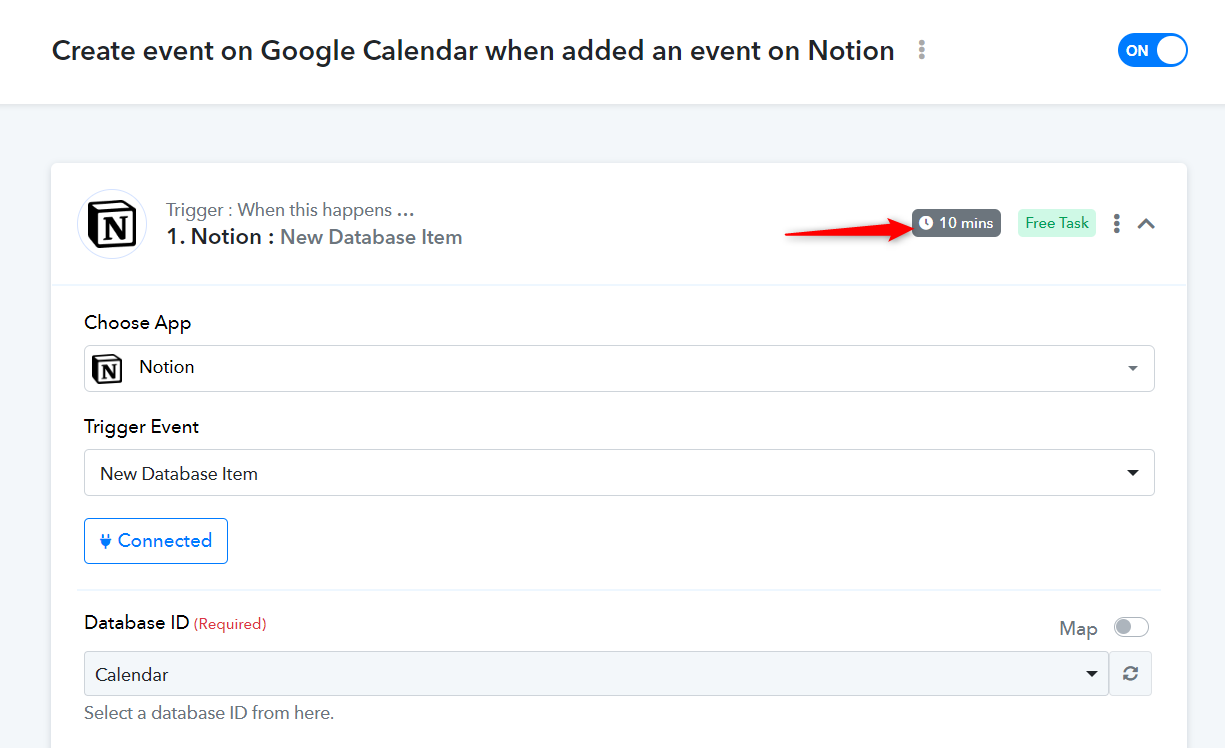1225x748 pixels.
Task: Collapse the Notion trigger step
Action: [x=1146, y=224]
